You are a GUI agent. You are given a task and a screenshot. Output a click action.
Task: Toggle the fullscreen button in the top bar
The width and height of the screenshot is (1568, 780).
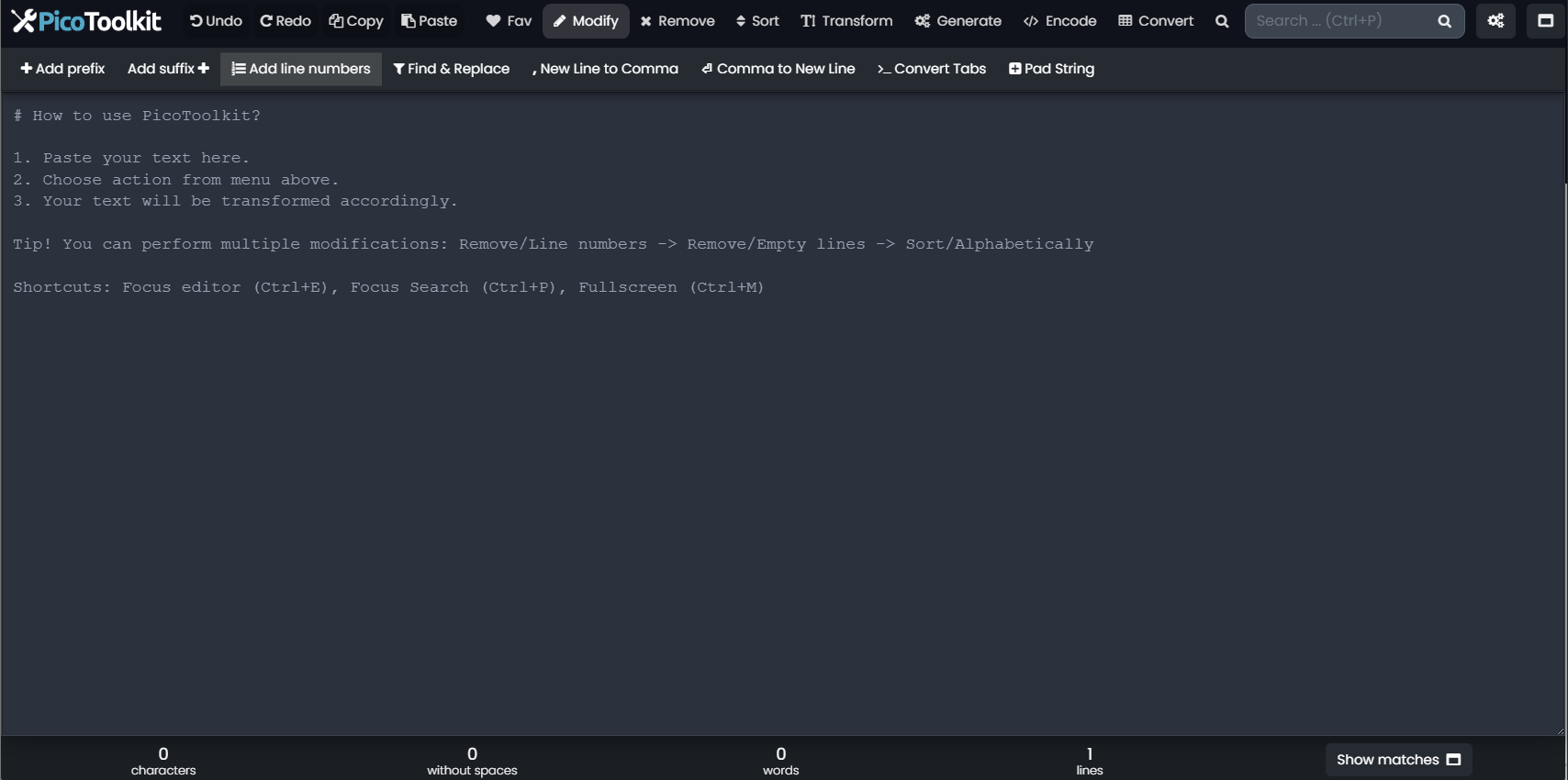point(1546,20)
